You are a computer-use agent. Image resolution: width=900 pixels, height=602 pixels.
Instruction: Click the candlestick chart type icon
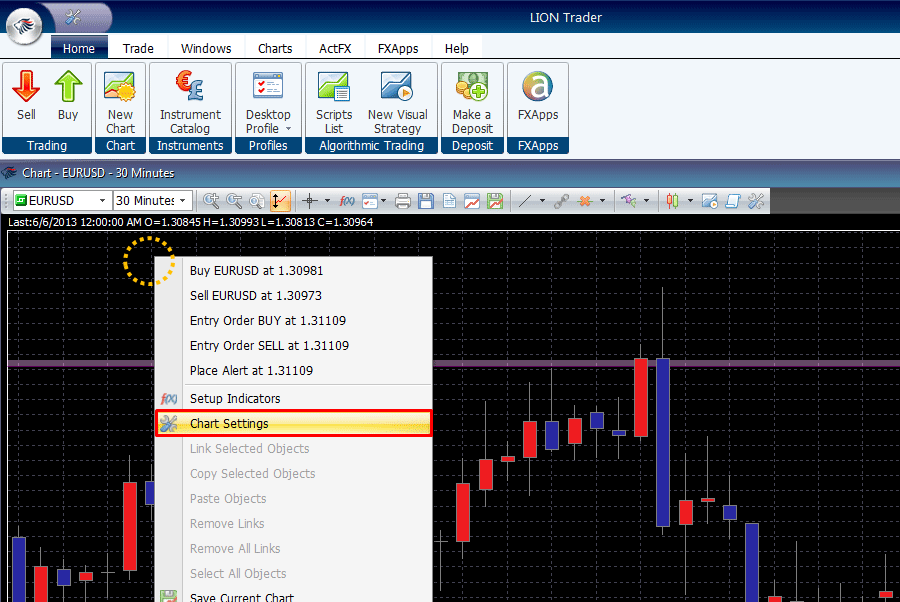point(672,200)
